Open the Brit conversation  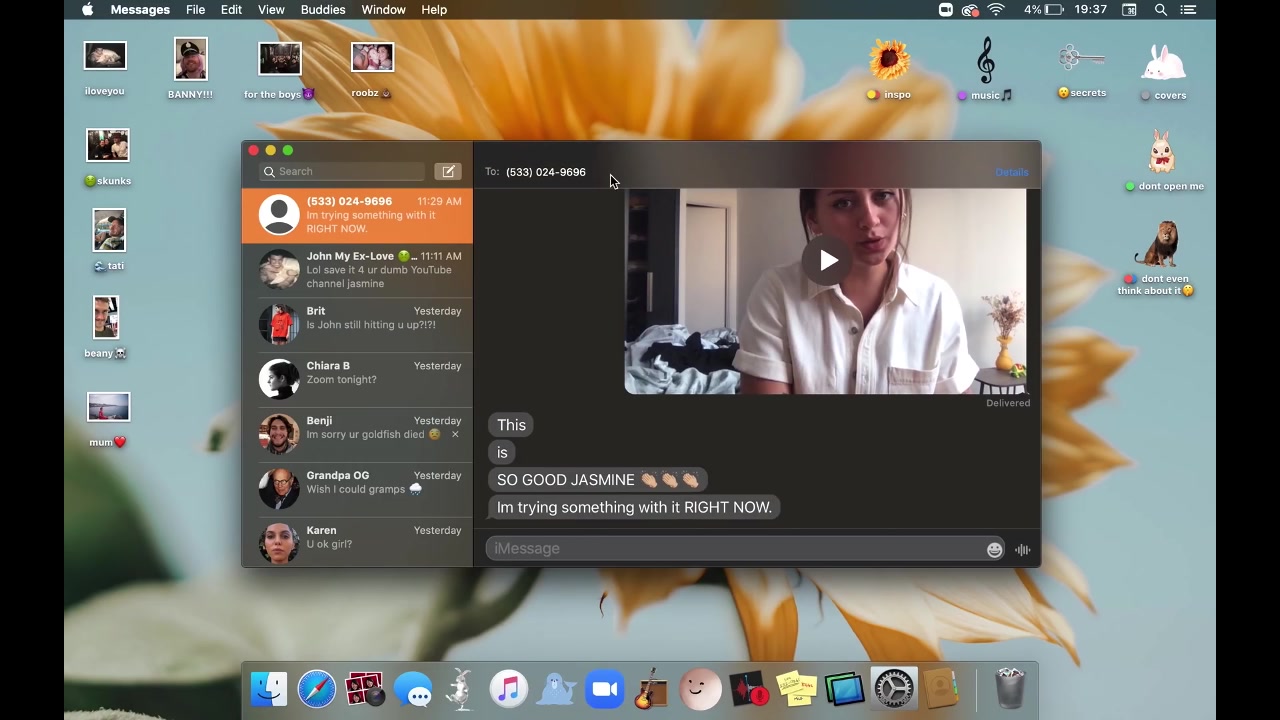(357, 325)
